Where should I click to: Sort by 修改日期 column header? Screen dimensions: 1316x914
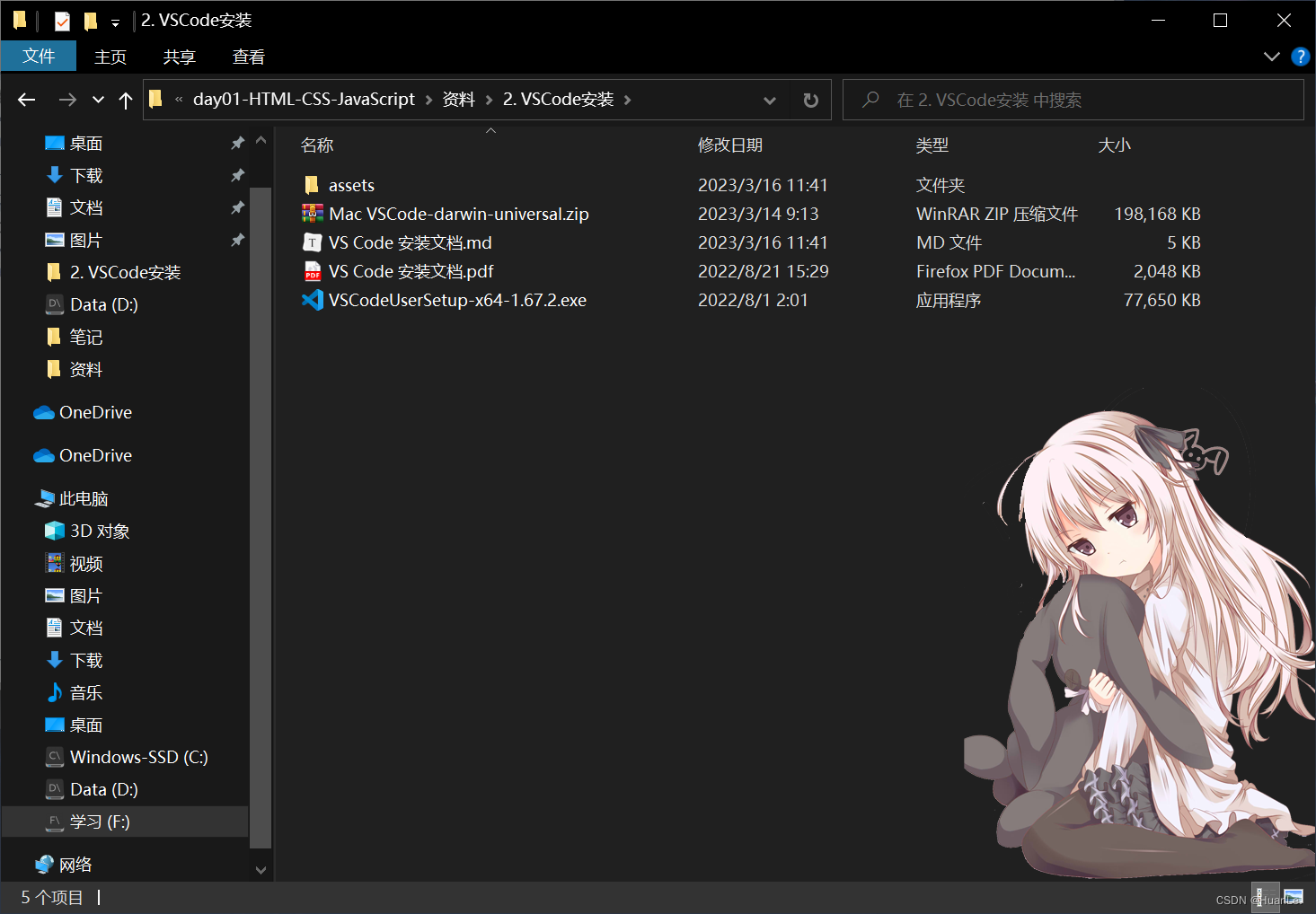coord(729,145)
